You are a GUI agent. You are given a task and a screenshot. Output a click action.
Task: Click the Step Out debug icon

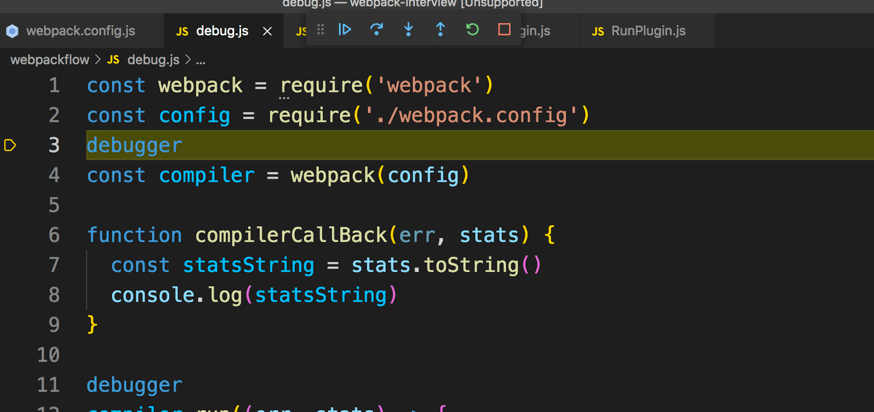click(x=440, y=30)
